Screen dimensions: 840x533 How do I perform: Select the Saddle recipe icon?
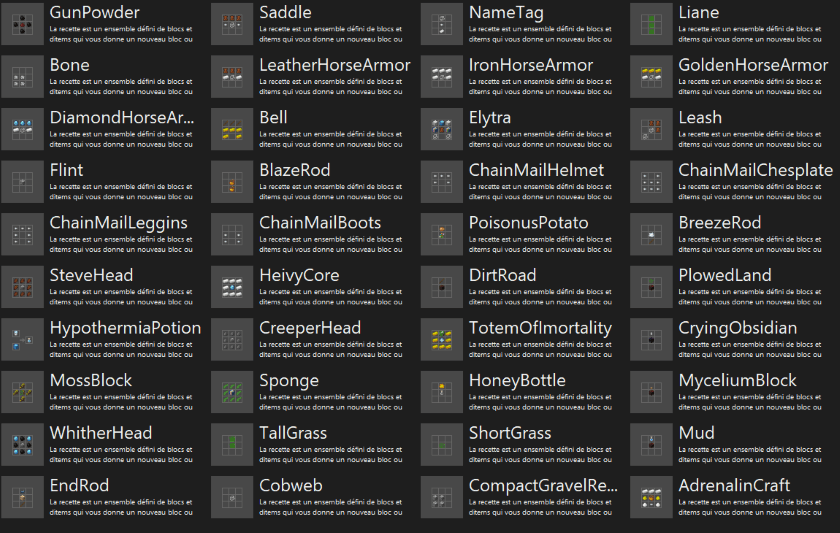tap(232, 24)
